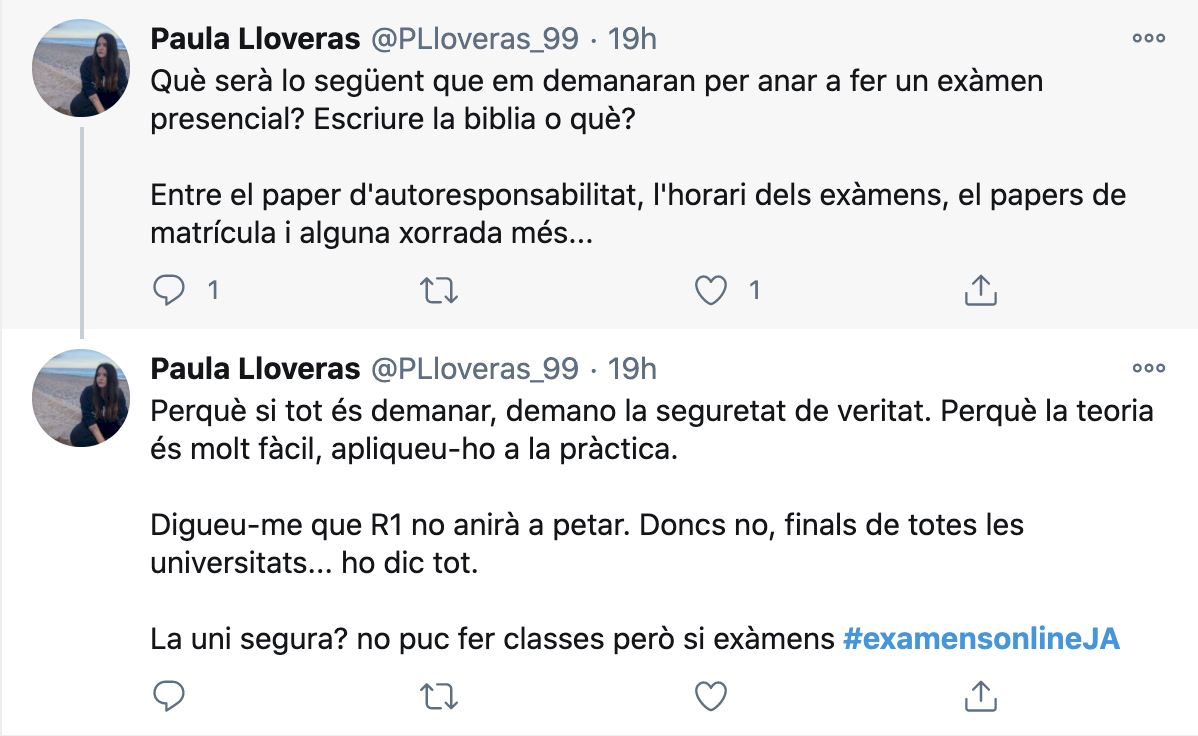Retweet the first tweet about exàmen presencial
This screenshot has height=736, width=1198.
pos(439,291)
